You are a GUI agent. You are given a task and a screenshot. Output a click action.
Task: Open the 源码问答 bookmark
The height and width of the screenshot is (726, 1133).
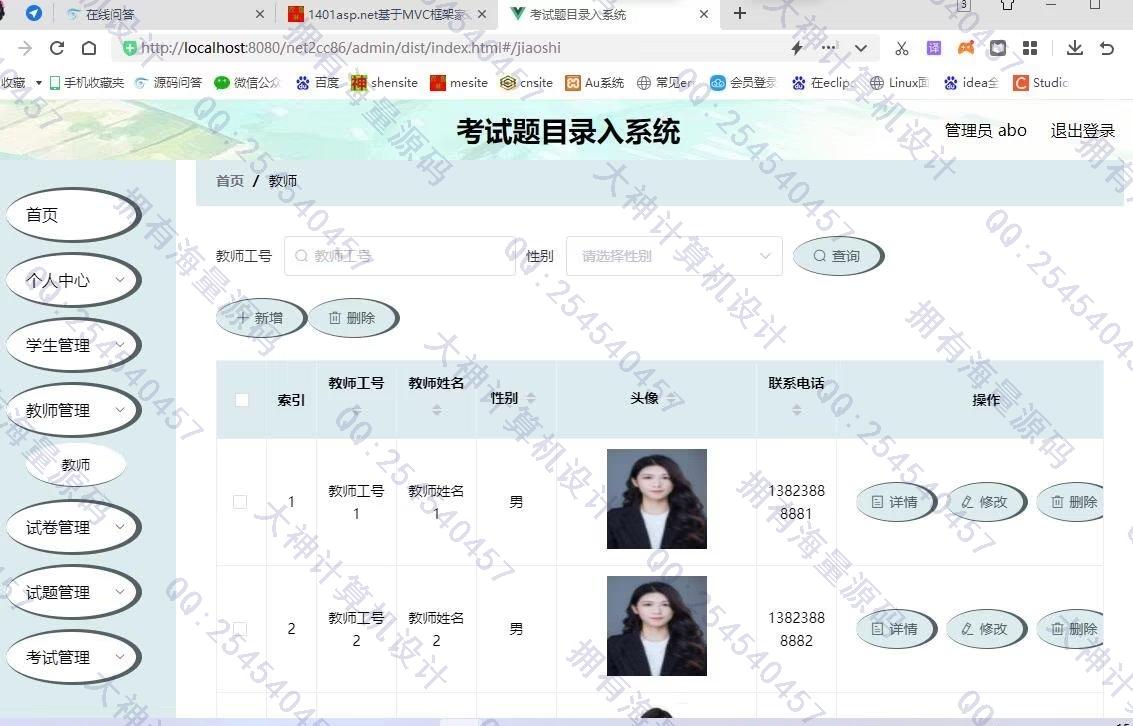point(168,82)
